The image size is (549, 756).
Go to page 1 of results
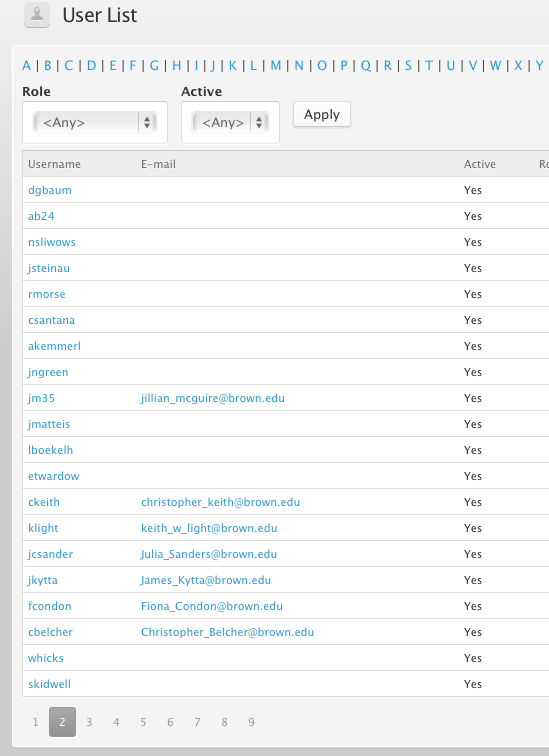click(x=35, y=722)
